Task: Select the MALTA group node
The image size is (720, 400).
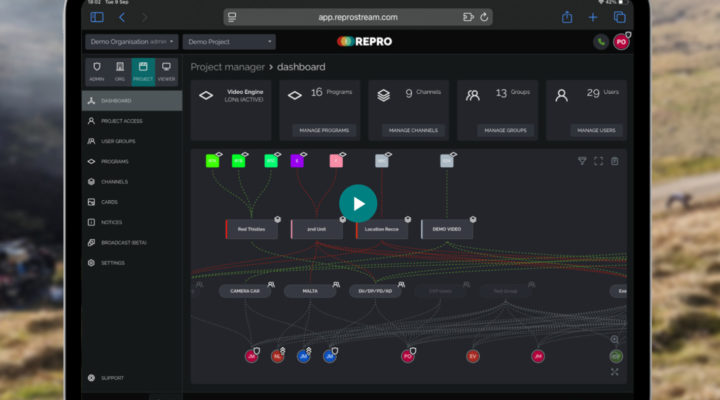Action: click(310, 291)
